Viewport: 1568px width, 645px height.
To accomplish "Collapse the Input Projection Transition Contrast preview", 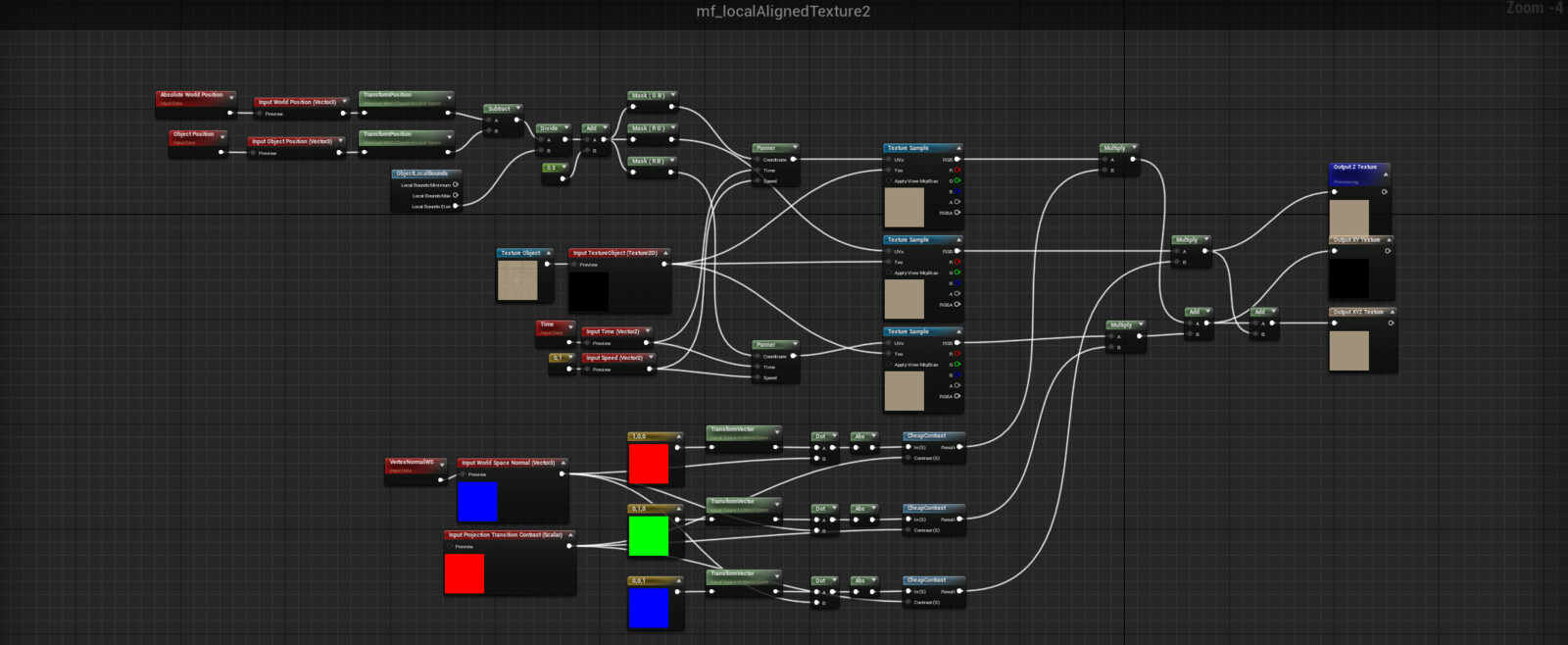I will (x=570, y=535).
